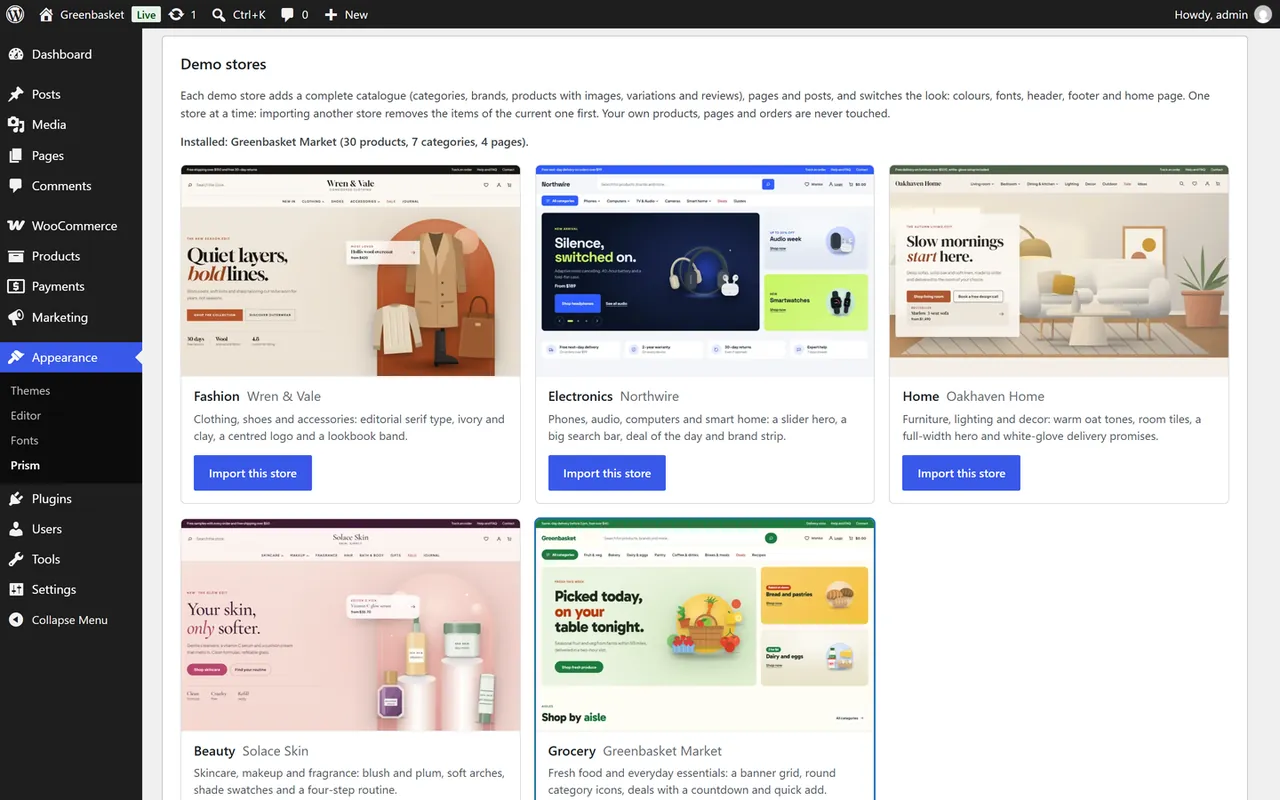Open the Prism submenu item

(25, 465)
